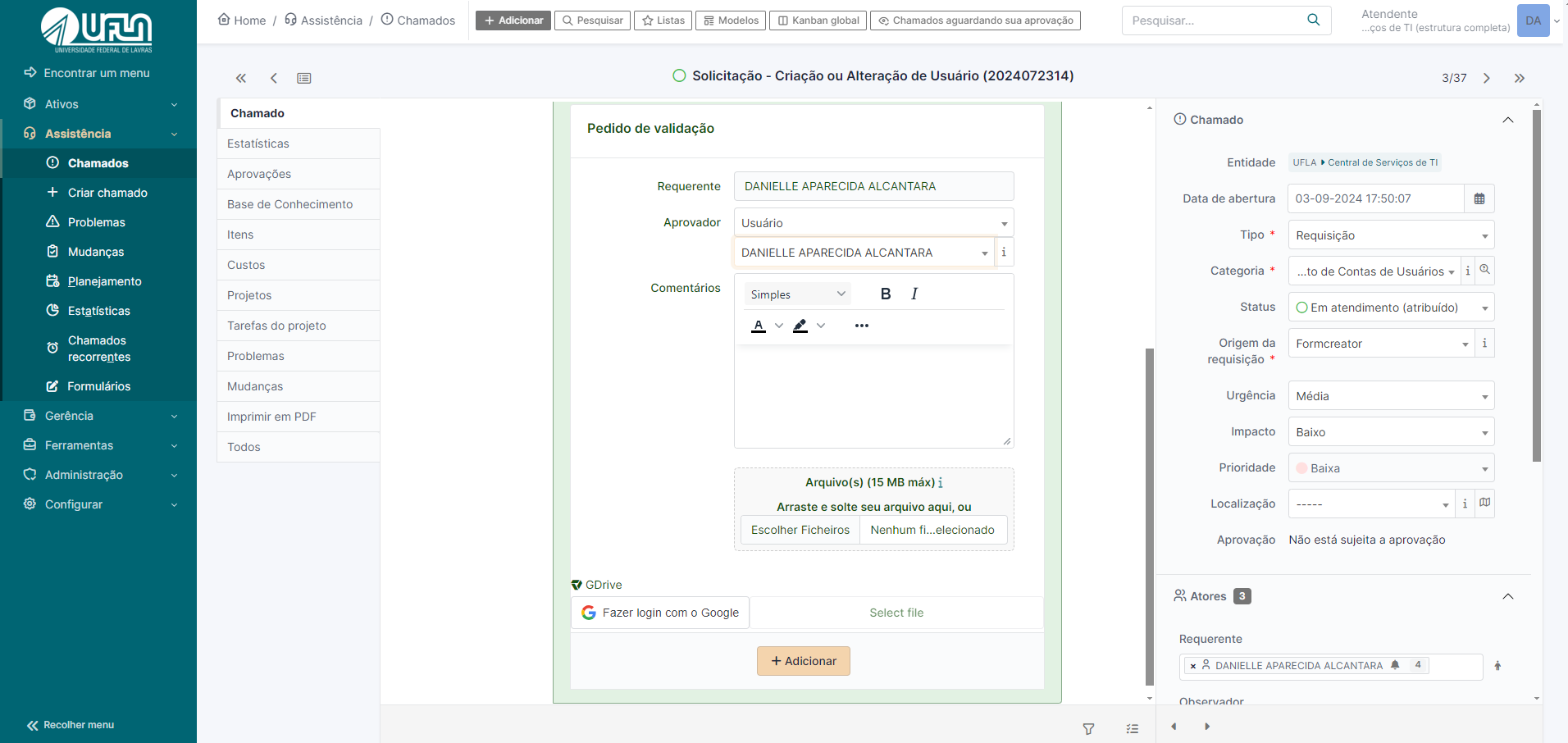Image resolution: width=1568 pixels, height=743 pixels.
Task: Show file upload info icon
Action: 941,482
